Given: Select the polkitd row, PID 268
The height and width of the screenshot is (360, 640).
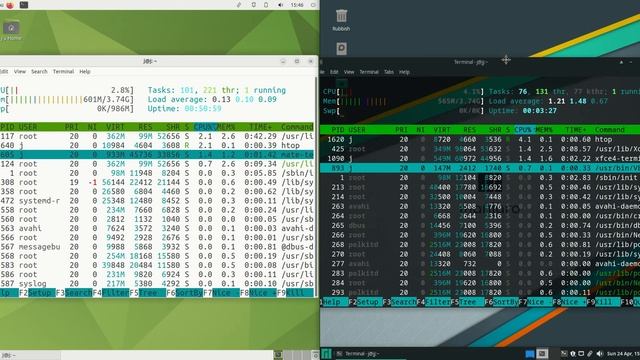Looking at the screenshot, I should point(480,244).
